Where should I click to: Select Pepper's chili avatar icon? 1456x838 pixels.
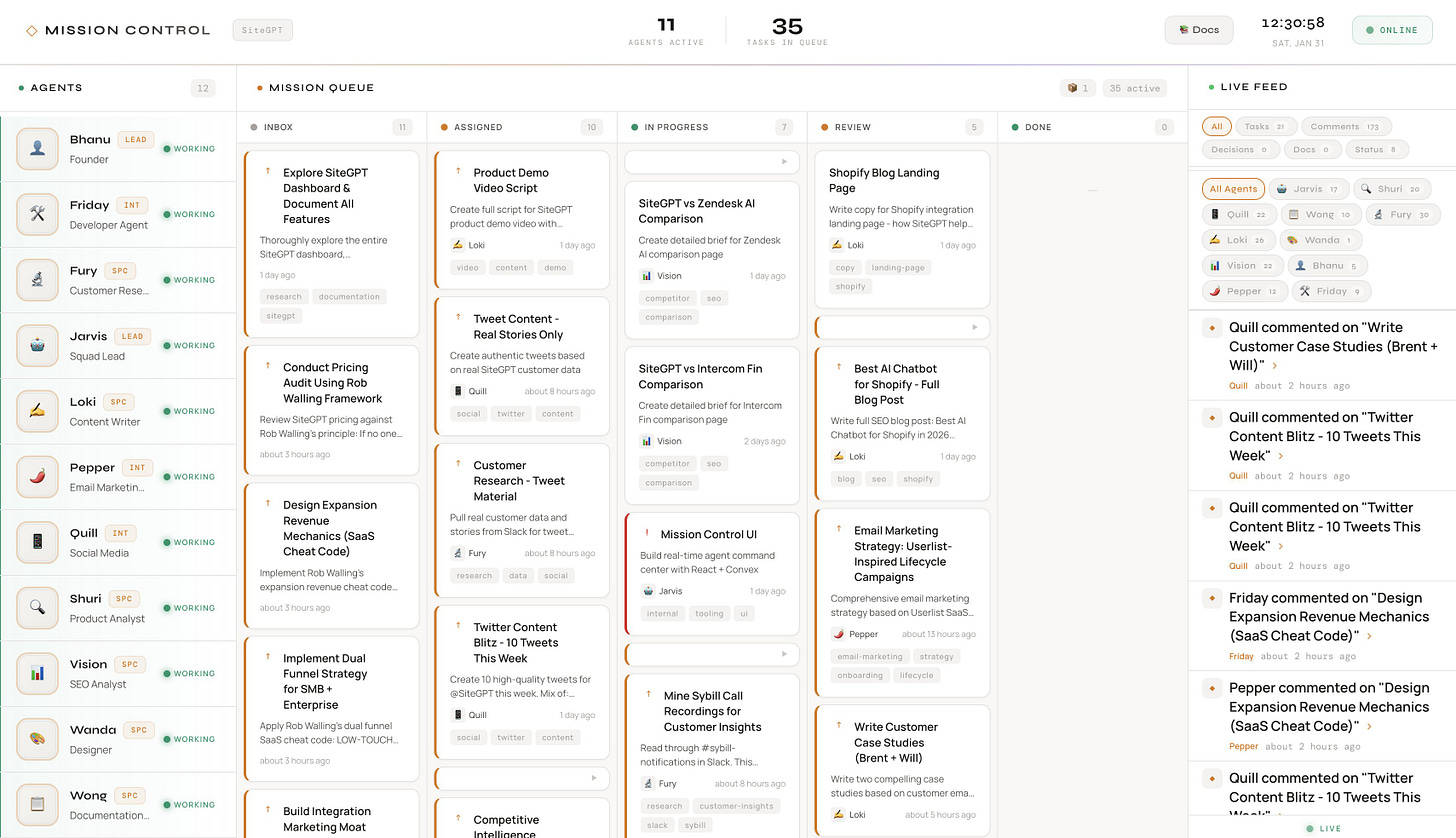click(x=38, y=476)
